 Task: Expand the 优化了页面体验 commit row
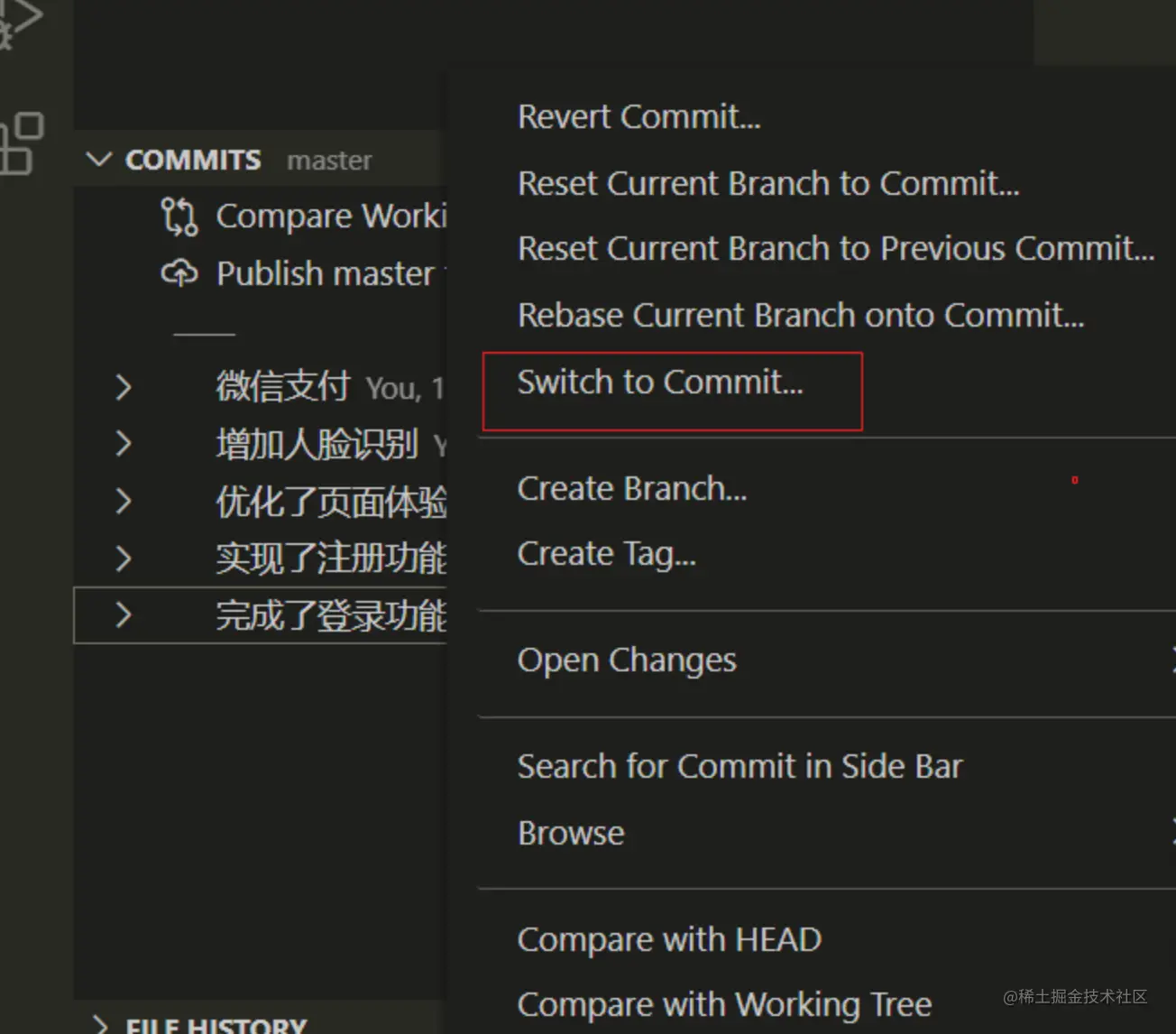tap(124, 501)
